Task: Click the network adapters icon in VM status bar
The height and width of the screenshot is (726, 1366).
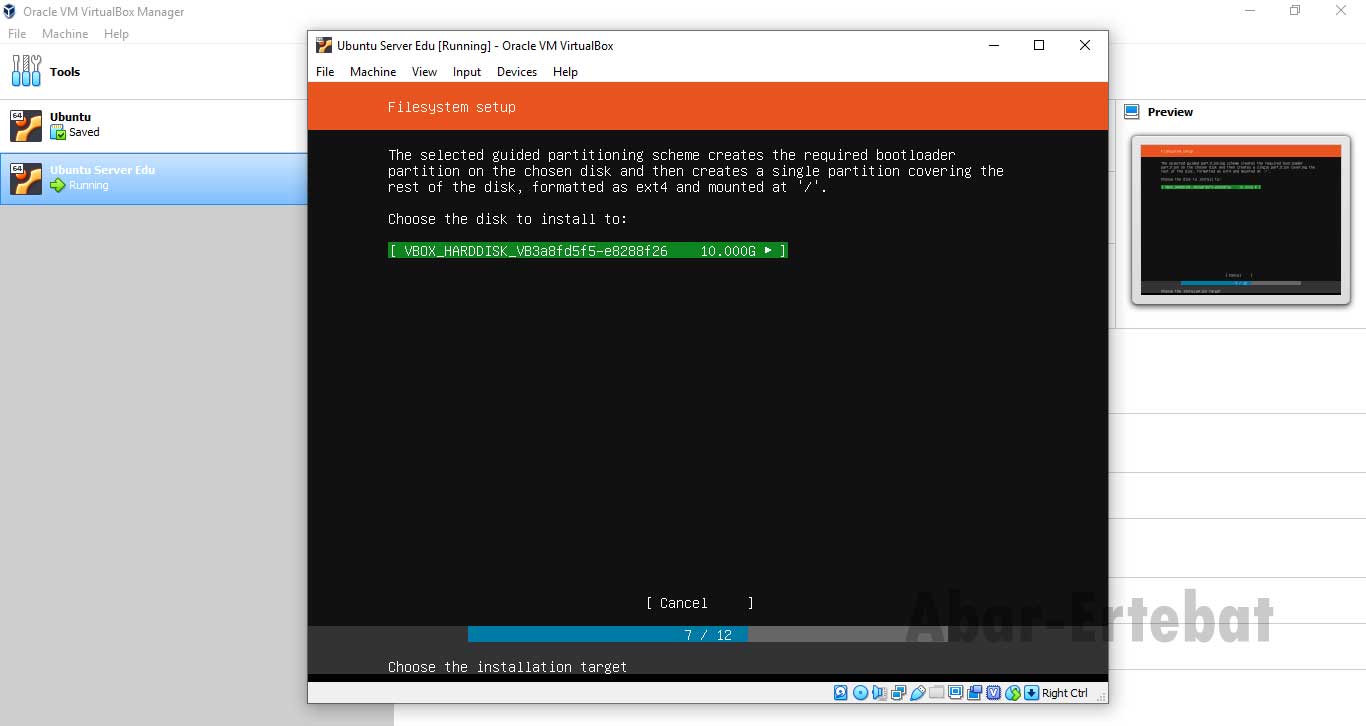Action: pyautogui.click(x=898, y=692)
